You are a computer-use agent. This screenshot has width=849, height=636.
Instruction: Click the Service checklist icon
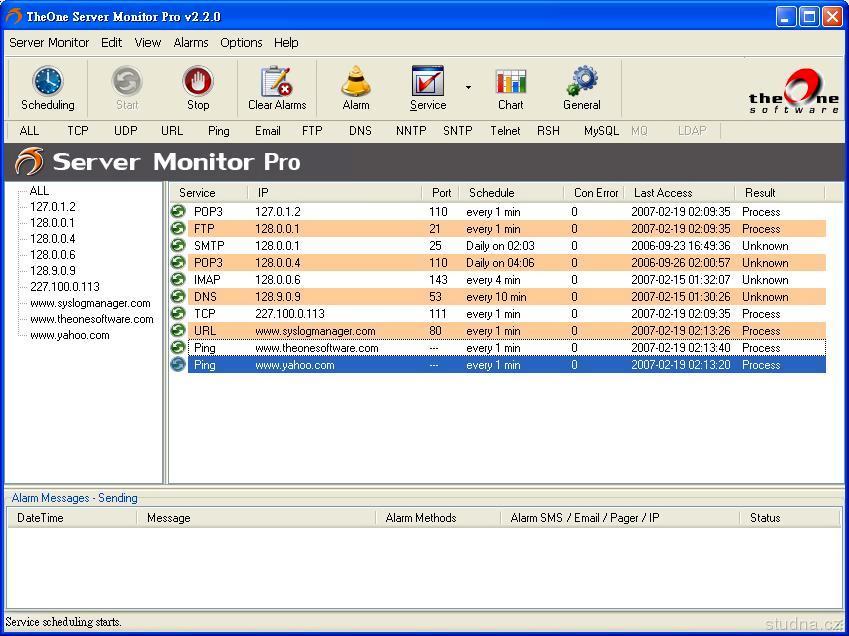coord(427,82)
